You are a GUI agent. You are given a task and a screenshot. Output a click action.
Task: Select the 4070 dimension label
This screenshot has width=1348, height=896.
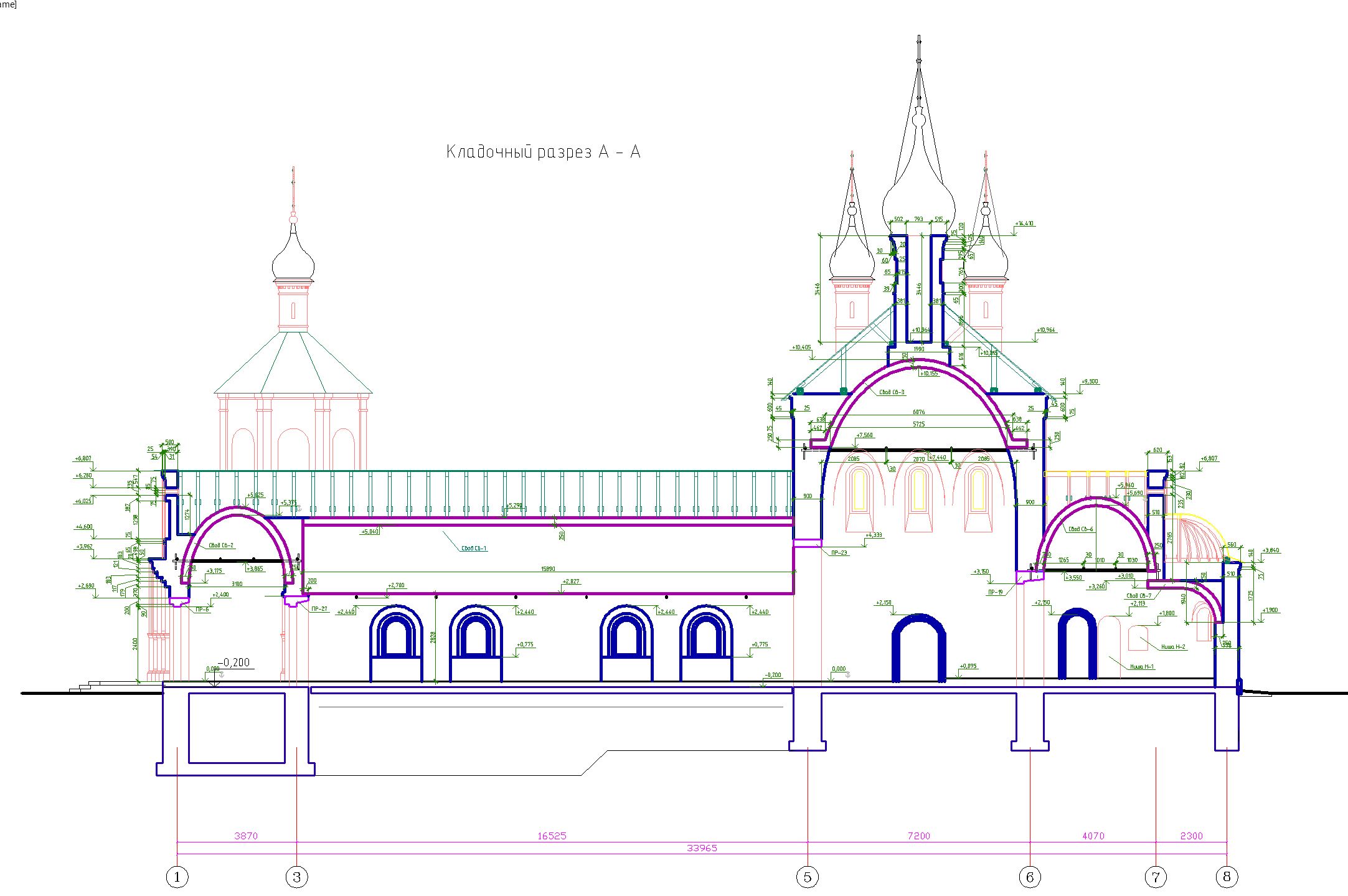(x=1093, y=836)
